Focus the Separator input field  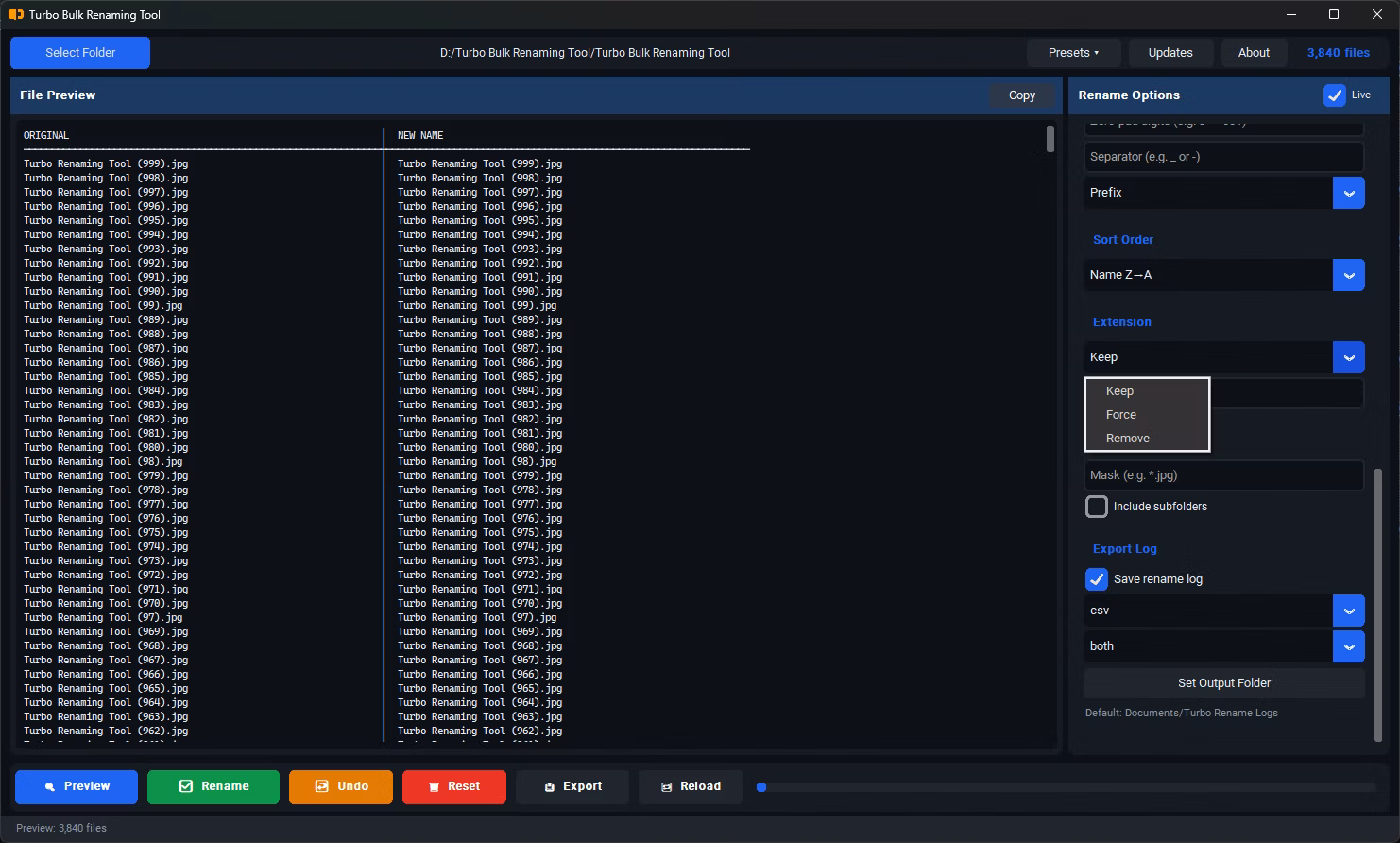[x=1224, y=157]
